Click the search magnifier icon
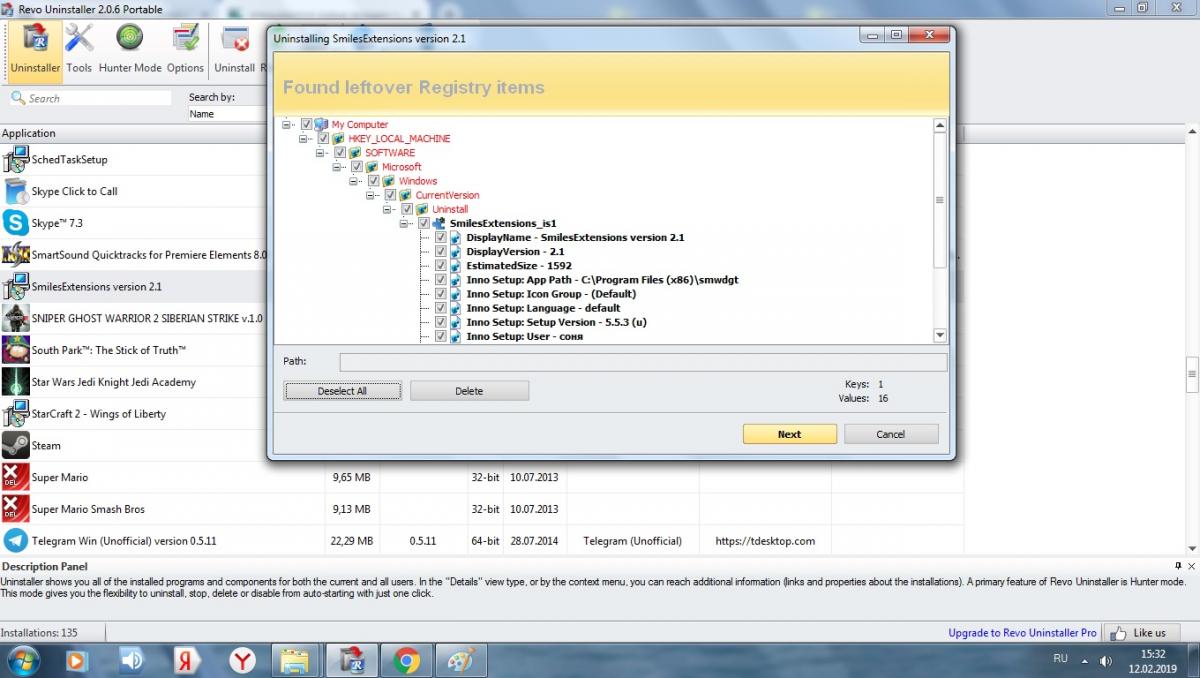Image resolution: width=1200 pixels, height=678 pixels. point(18,98)
